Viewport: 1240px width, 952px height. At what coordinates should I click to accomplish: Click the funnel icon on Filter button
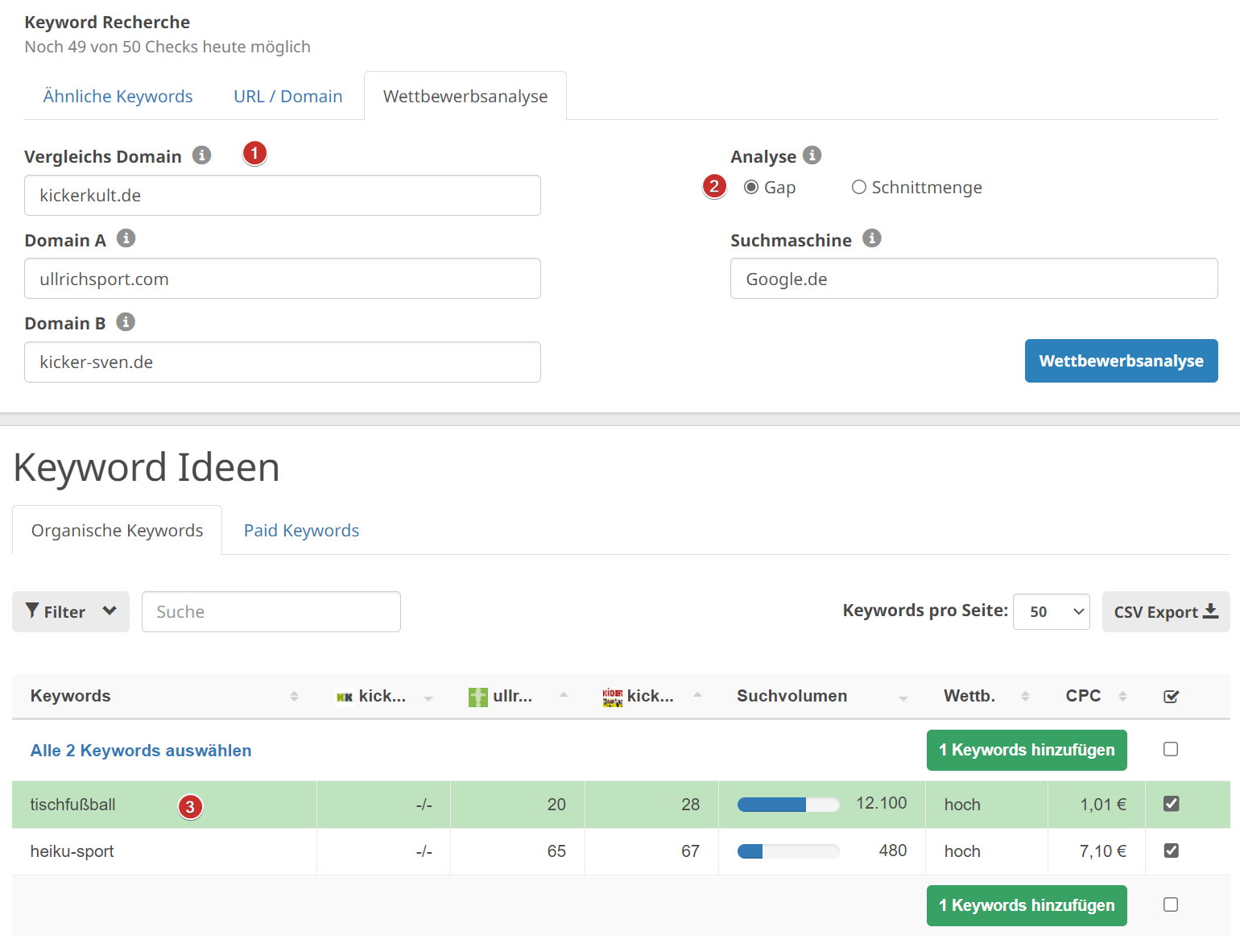[32, 611]
